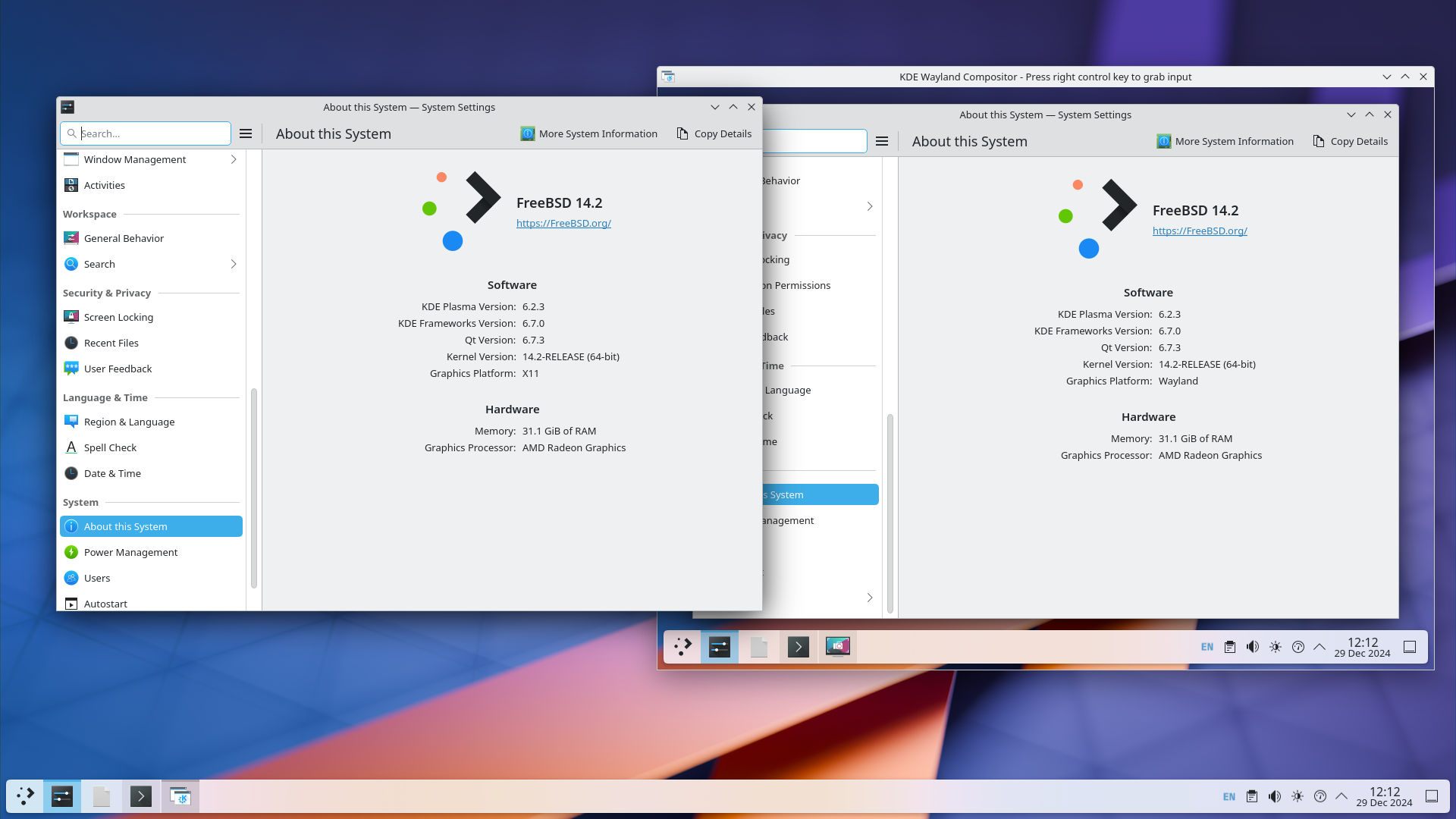Open application launcher on bottom host panel
Image resolution: width=1456 pixels, height=819 pixels.
(26, 796)
